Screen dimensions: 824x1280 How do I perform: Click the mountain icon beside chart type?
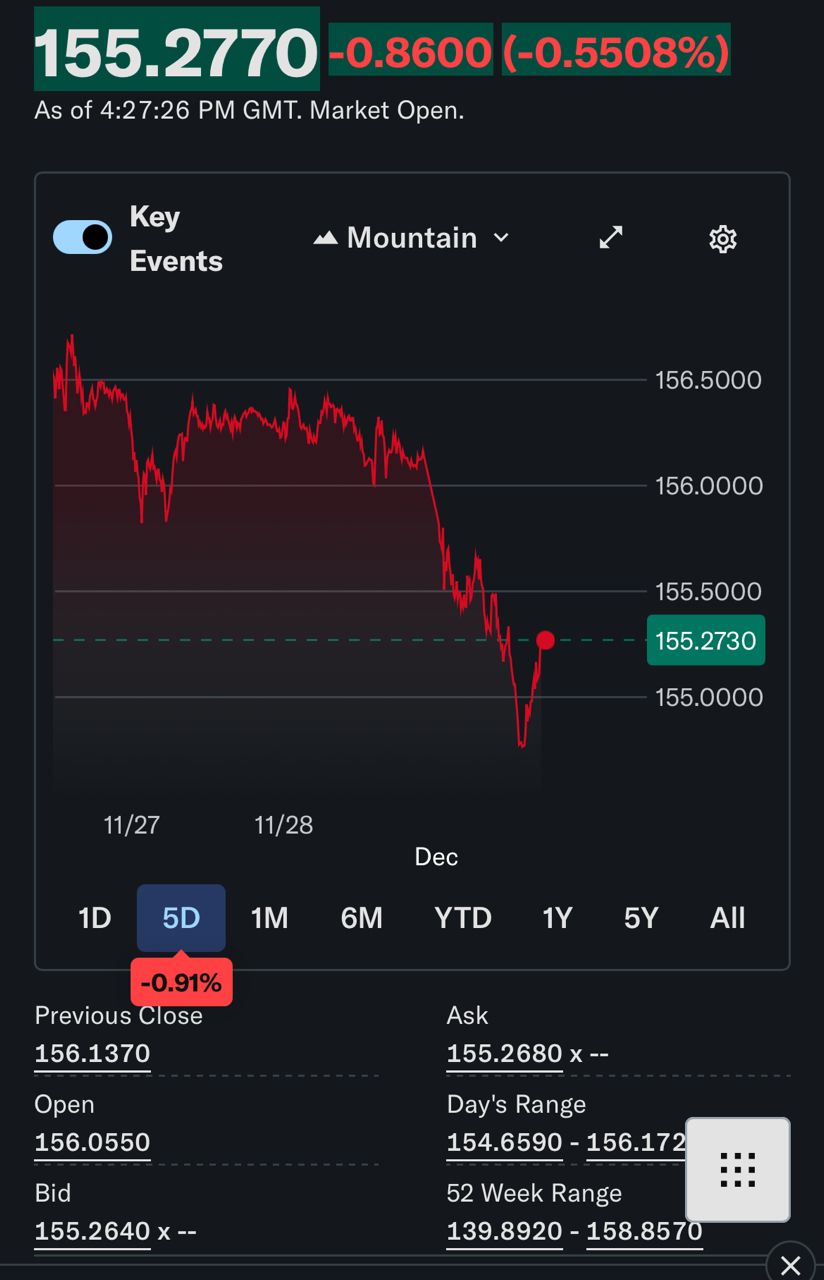(x=325, y=238)
